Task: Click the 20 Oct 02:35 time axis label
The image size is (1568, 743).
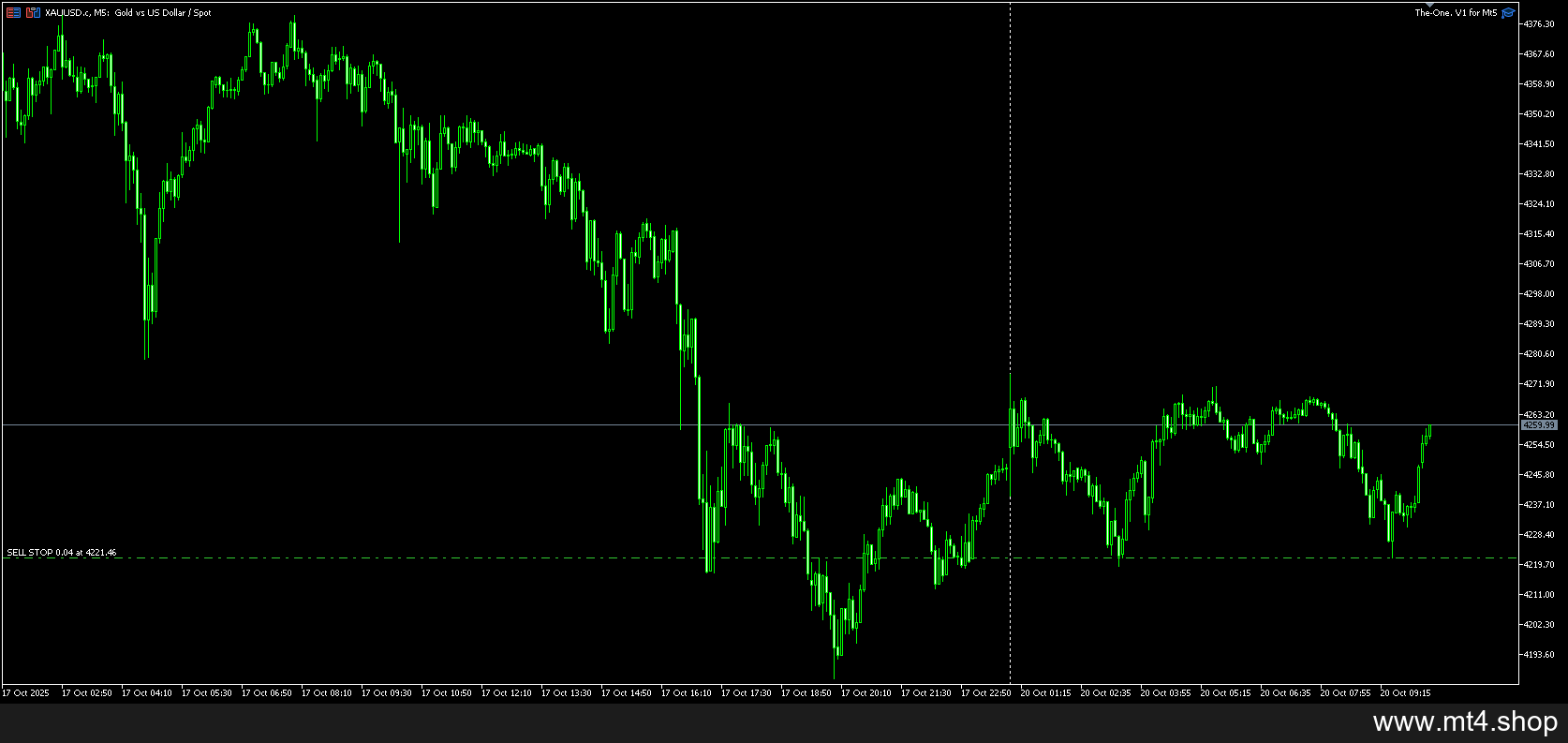Action: tap(1106, 693)
